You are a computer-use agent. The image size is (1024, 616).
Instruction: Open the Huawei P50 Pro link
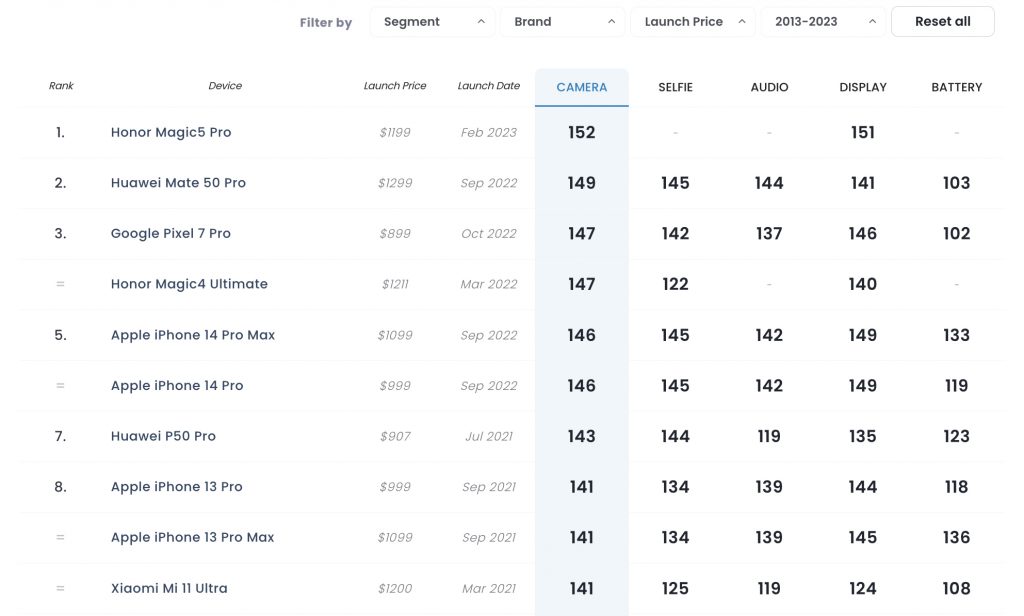point(163,436)
